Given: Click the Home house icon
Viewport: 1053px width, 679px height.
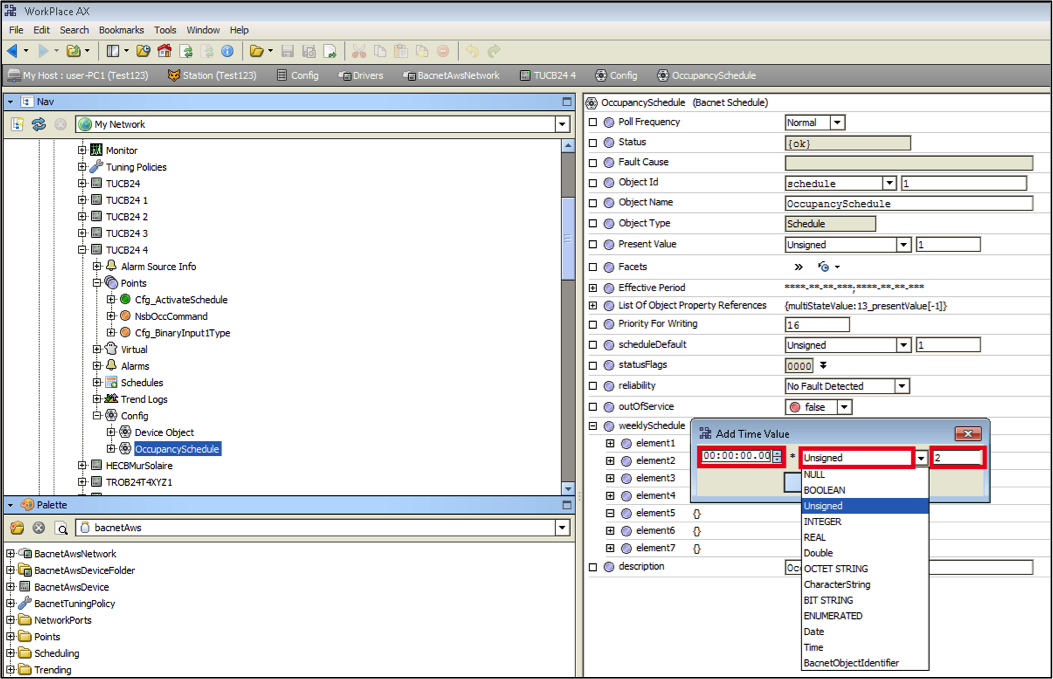Looking at the screenshot, I should pos(164,51).
